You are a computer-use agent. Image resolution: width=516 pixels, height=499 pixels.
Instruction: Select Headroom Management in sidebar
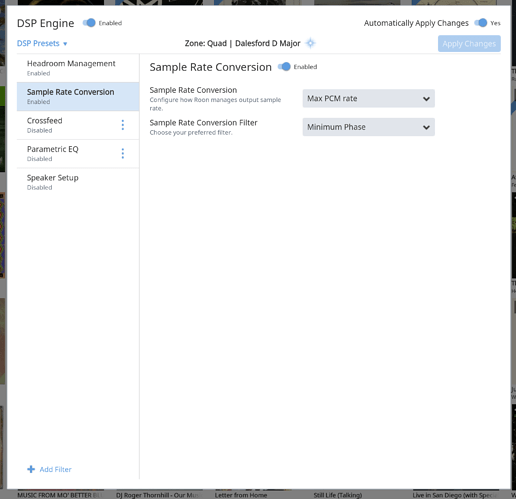(78, 68)
